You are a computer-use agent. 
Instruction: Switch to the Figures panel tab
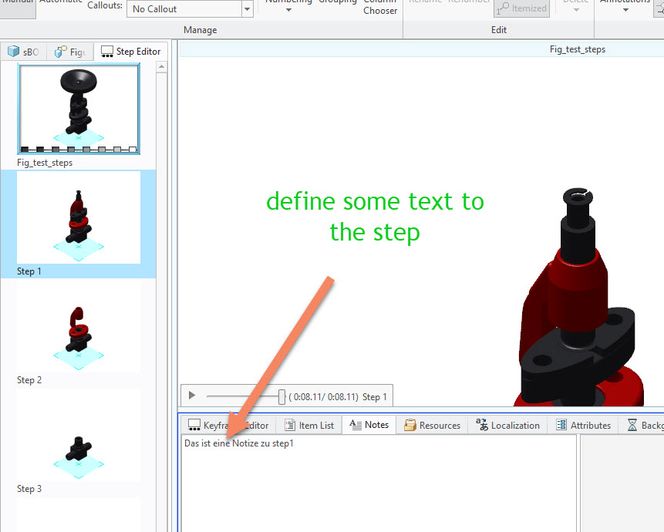[70, 51]
